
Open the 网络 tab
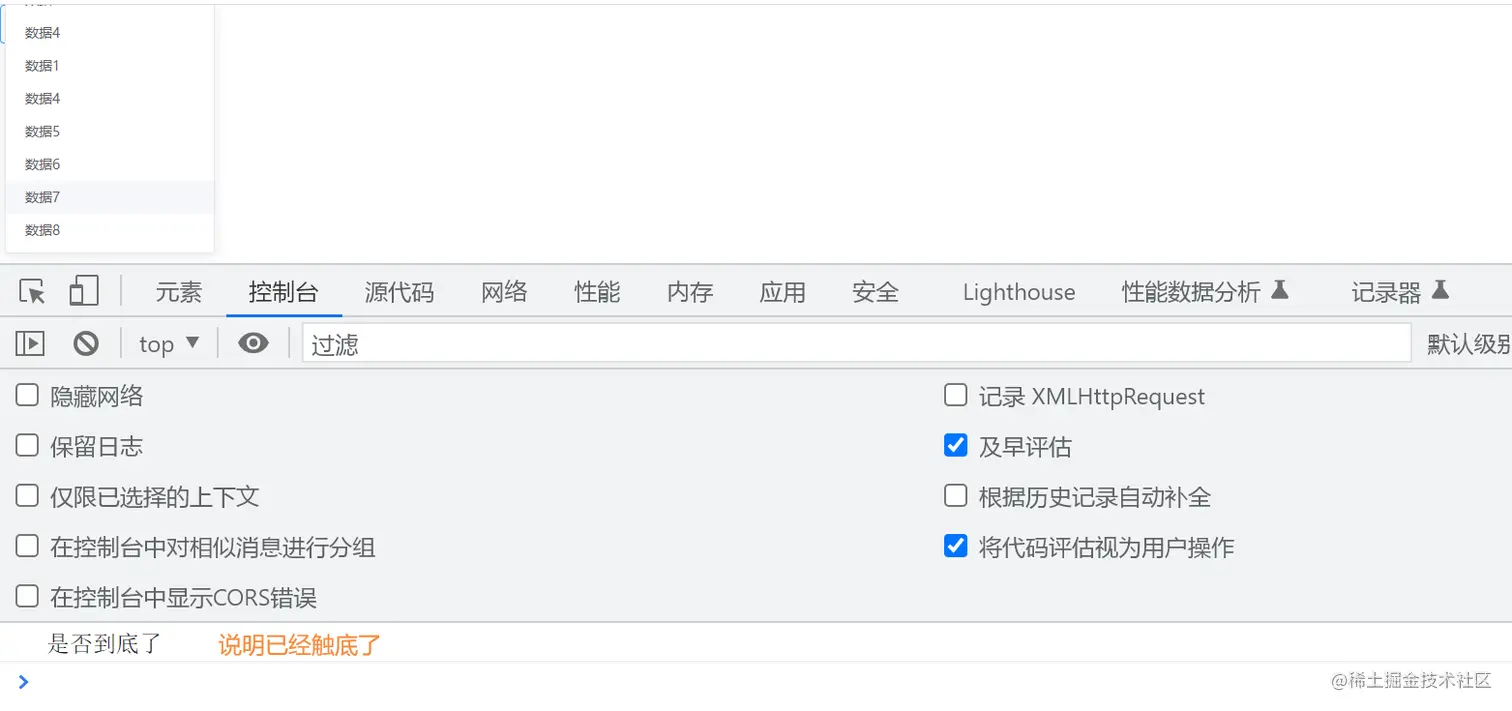pyautogui.click(x=504, y=292)
